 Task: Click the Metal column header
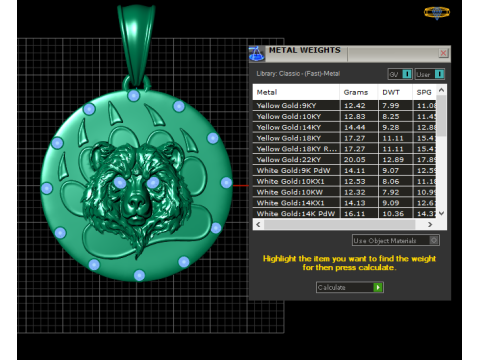pos(296,92)
